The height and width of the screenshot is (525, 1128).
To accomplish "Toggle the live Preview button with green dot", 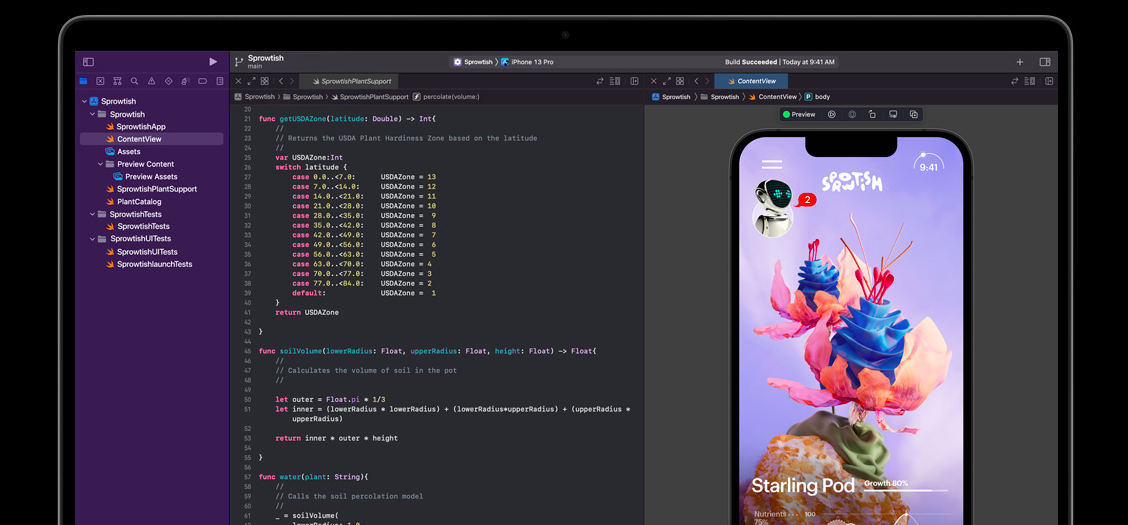I will pyautogui.click(x=799, y=115).
